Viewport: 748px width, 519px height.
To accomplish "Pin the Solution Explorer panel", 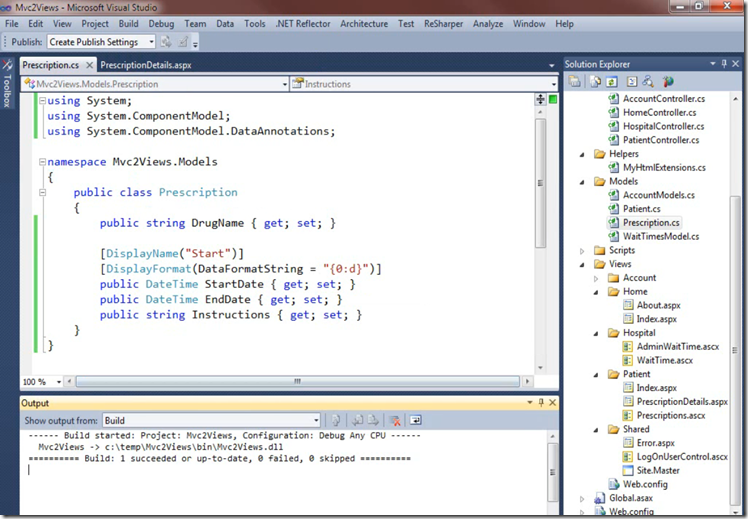I will (x=724, y=63).
